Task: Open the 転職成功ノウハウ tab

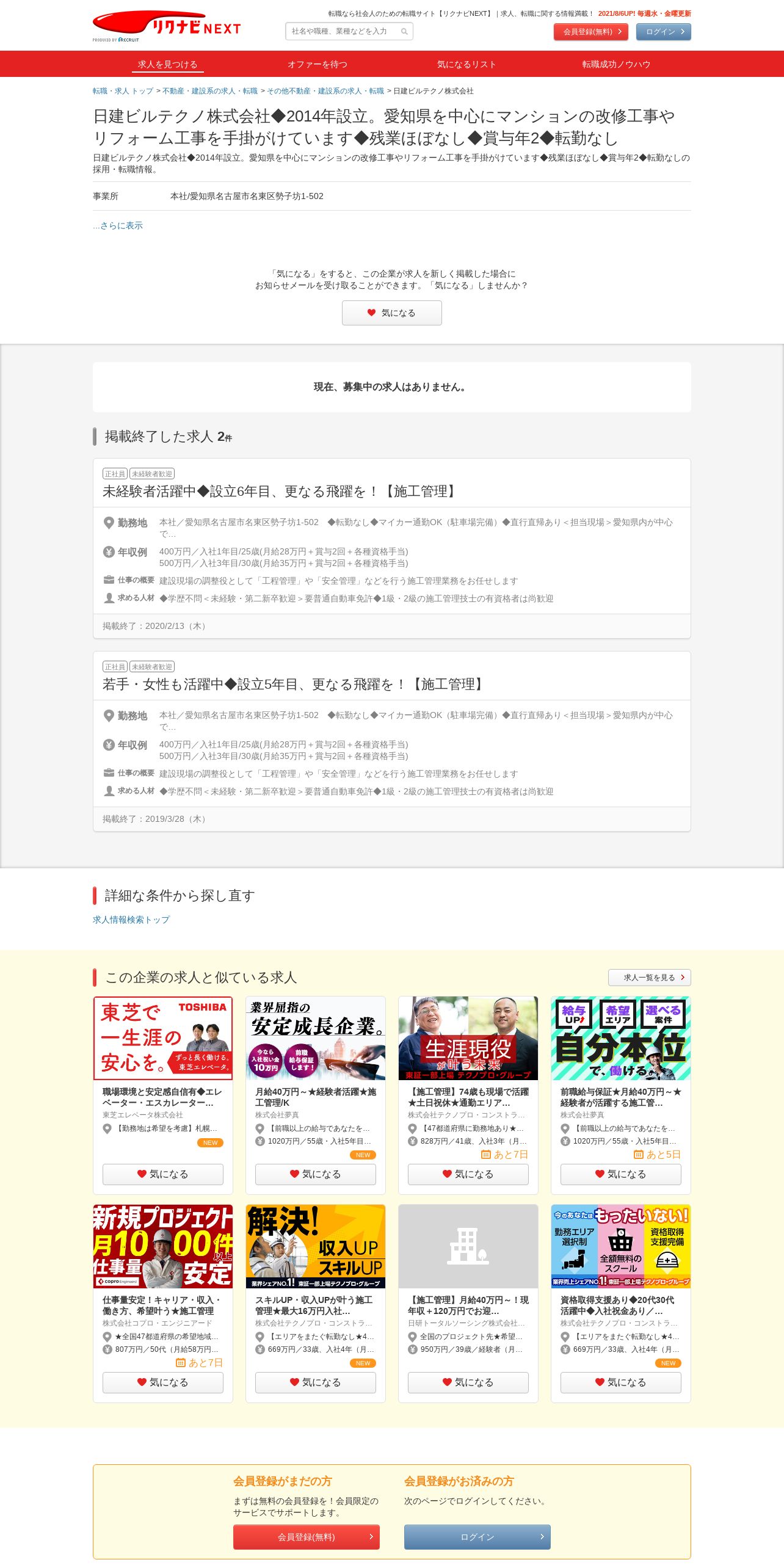Action: pyautogui.click(x=616, y=64)
